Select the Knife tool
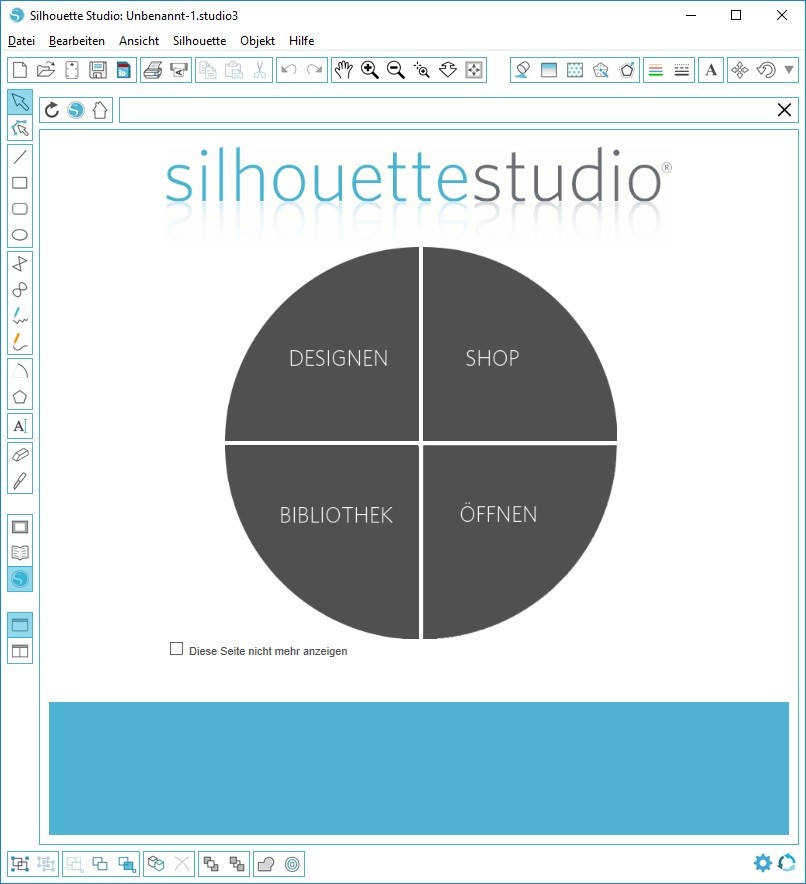 20,481
